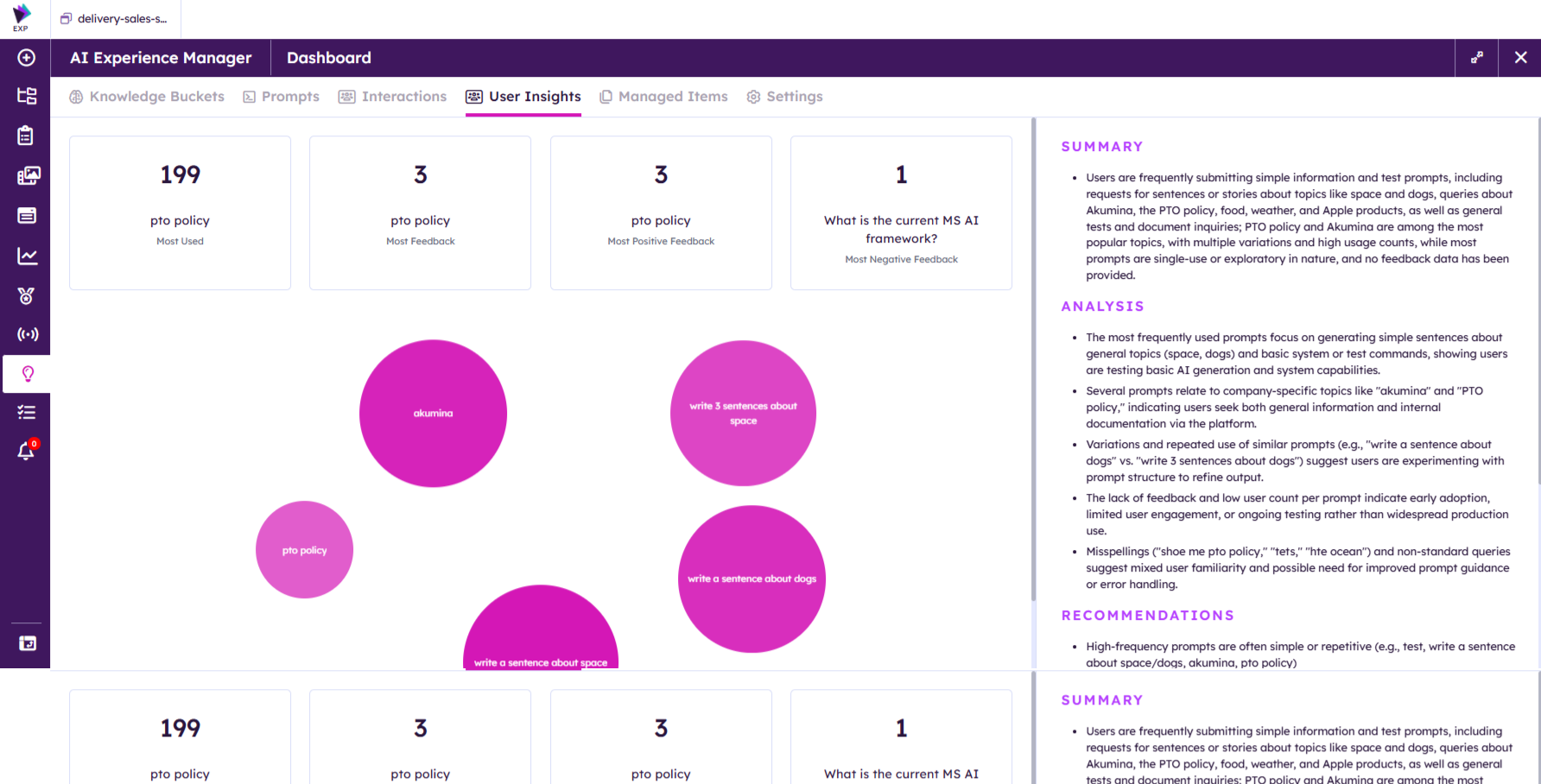This screenshot has height=784, width=1541.
Task: Click the 'Most Positive Feedback' card label
Action: coord(661,242)
